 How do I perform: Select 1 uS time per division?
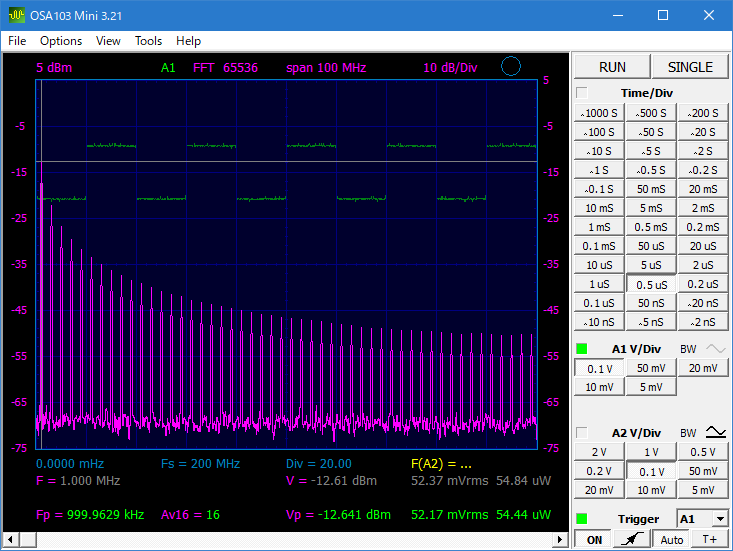click(x=599, y=284)
